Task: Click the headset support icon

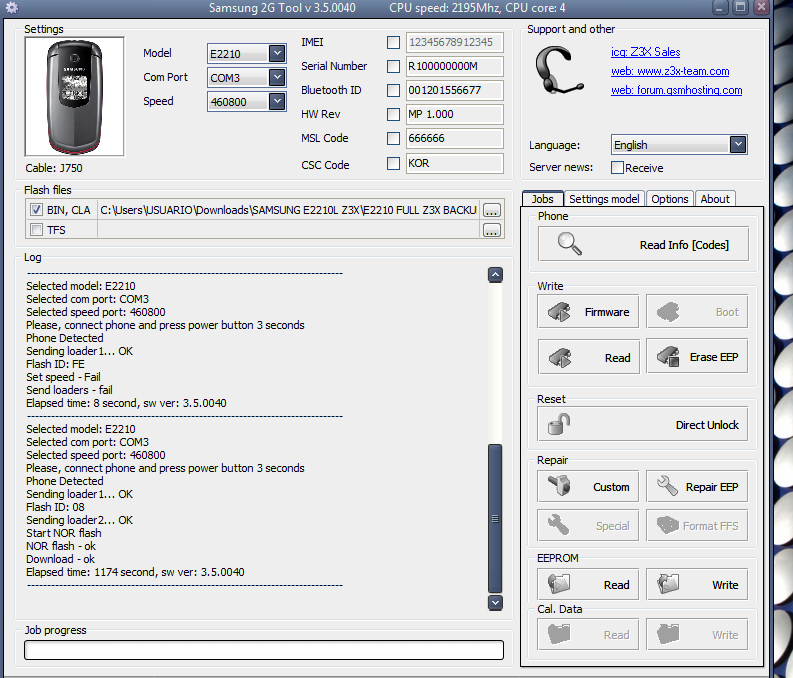Action: point(559,70)
